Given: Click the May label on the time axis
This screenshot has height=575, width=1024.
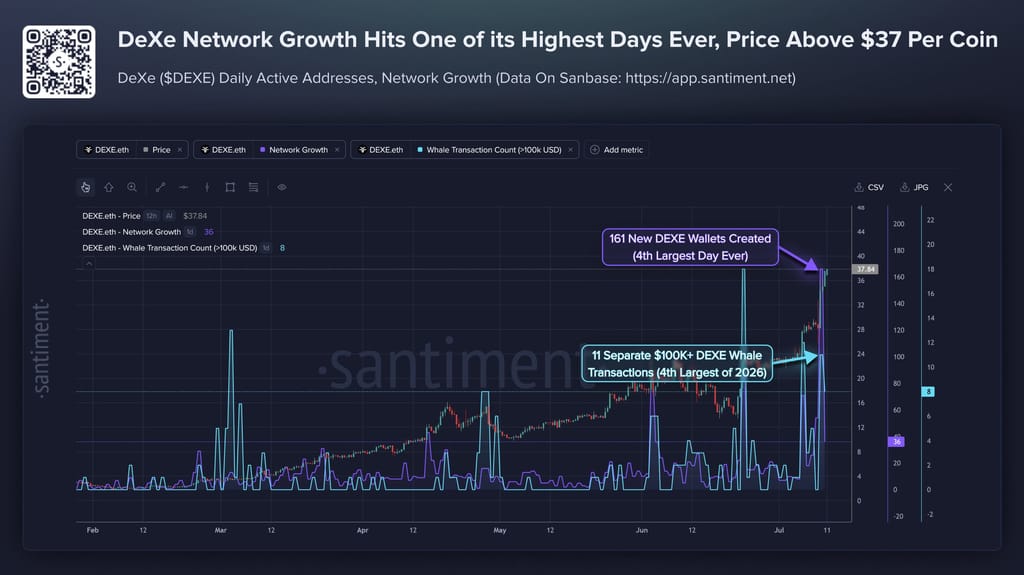Looking at the screenshot, I should tap(500, 531).
